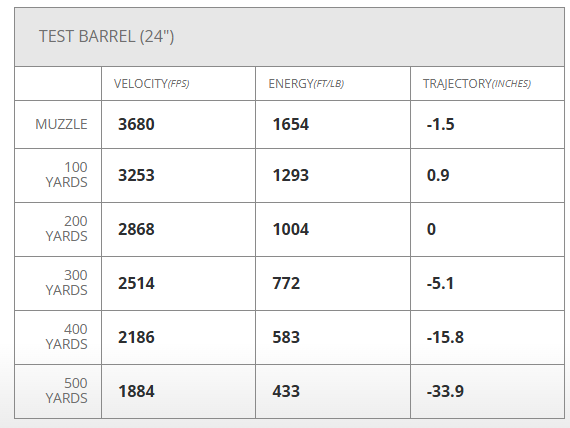The width and height of the screenshot is (570, 428).
Task: Click the 200 YARDS row label
Action: (67, 229)
